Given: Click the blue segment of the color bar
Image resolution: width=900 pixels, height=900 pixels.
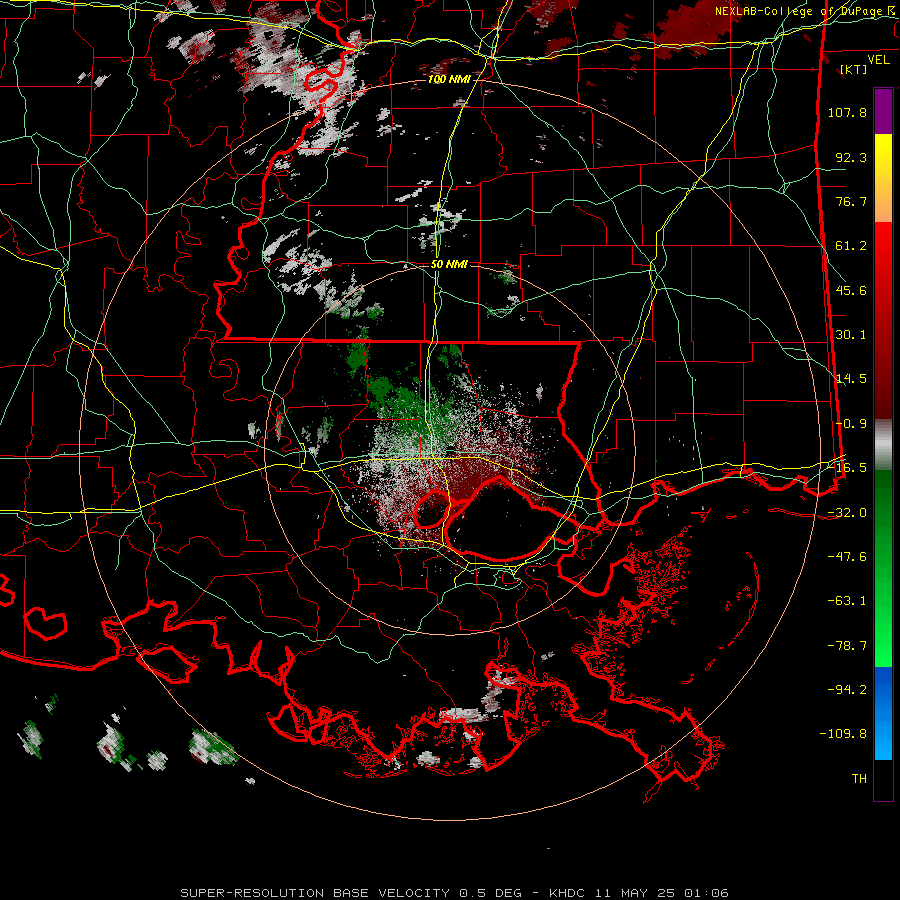Looking at the screenshot, I should pos(883,713).
